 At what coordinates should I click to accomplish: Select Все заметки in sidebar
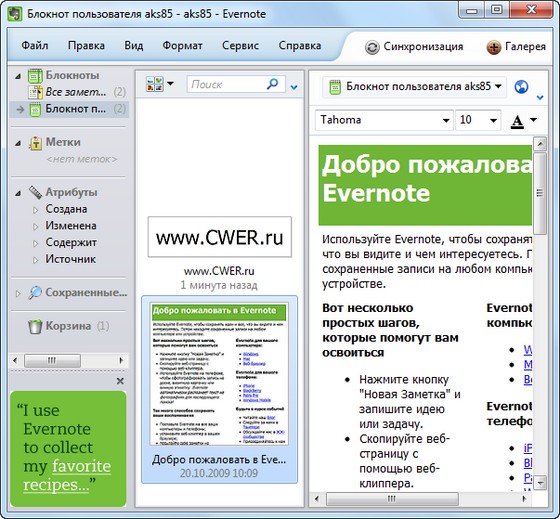(x=76, y=92)
